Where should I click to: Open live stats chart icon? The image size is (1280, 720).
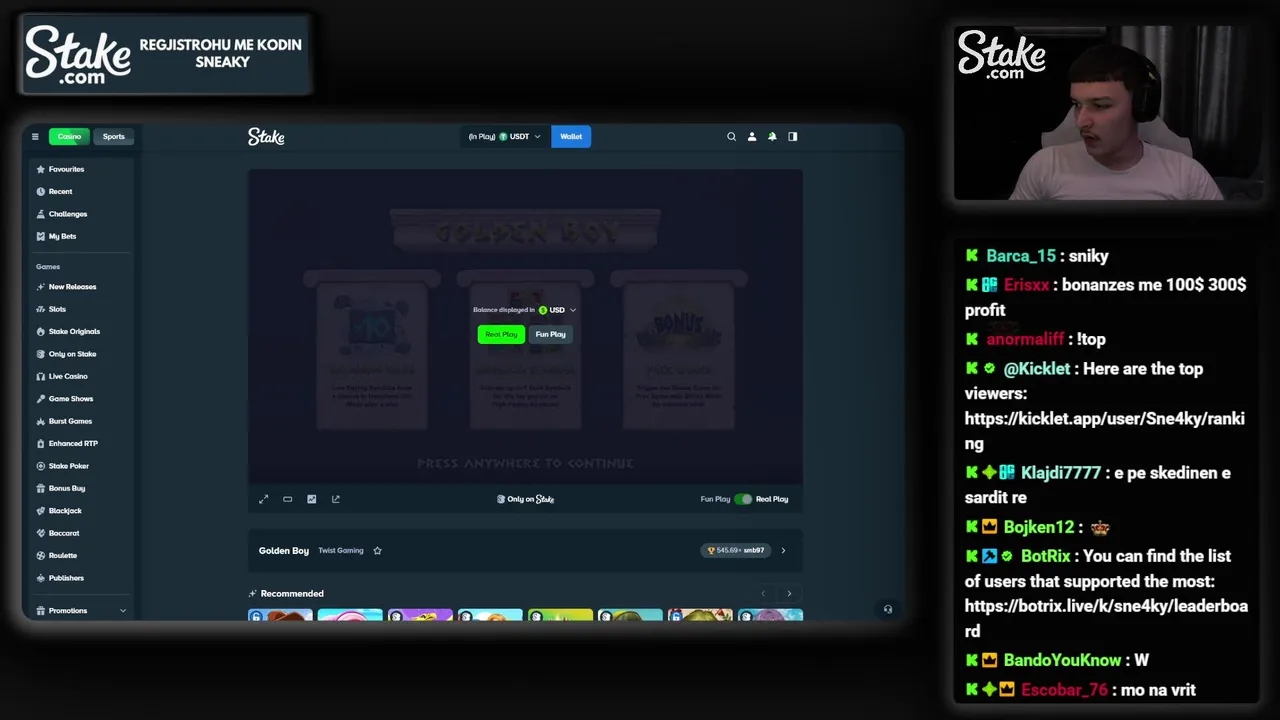pyautogui.click(x=312, y=499)
